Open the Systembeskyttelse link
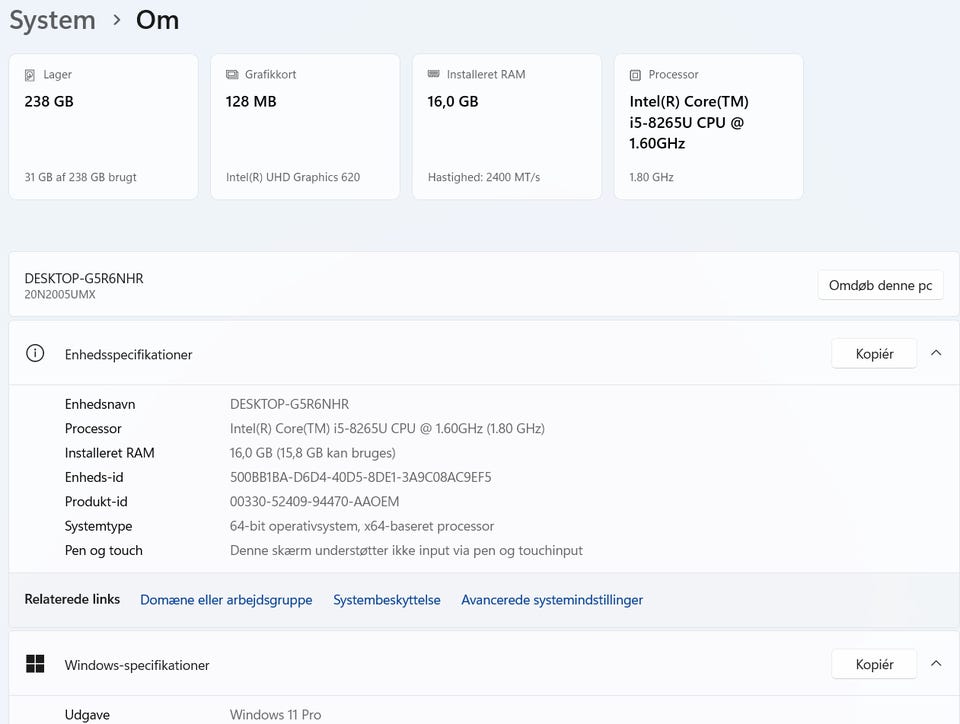Screen dimensions: 960x724 (x=387, y=600)
